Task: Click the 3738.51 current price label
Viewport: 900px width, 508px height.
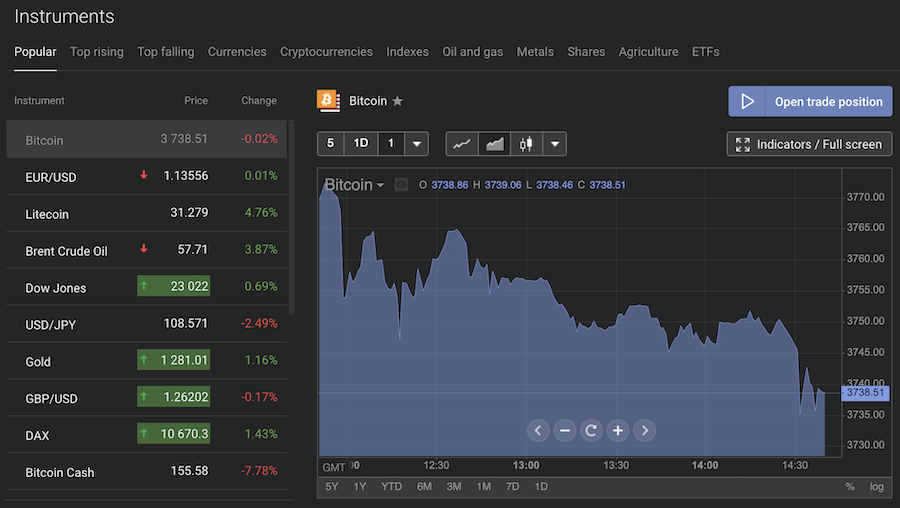Action: pyautogui.click(x=866, y=393)
